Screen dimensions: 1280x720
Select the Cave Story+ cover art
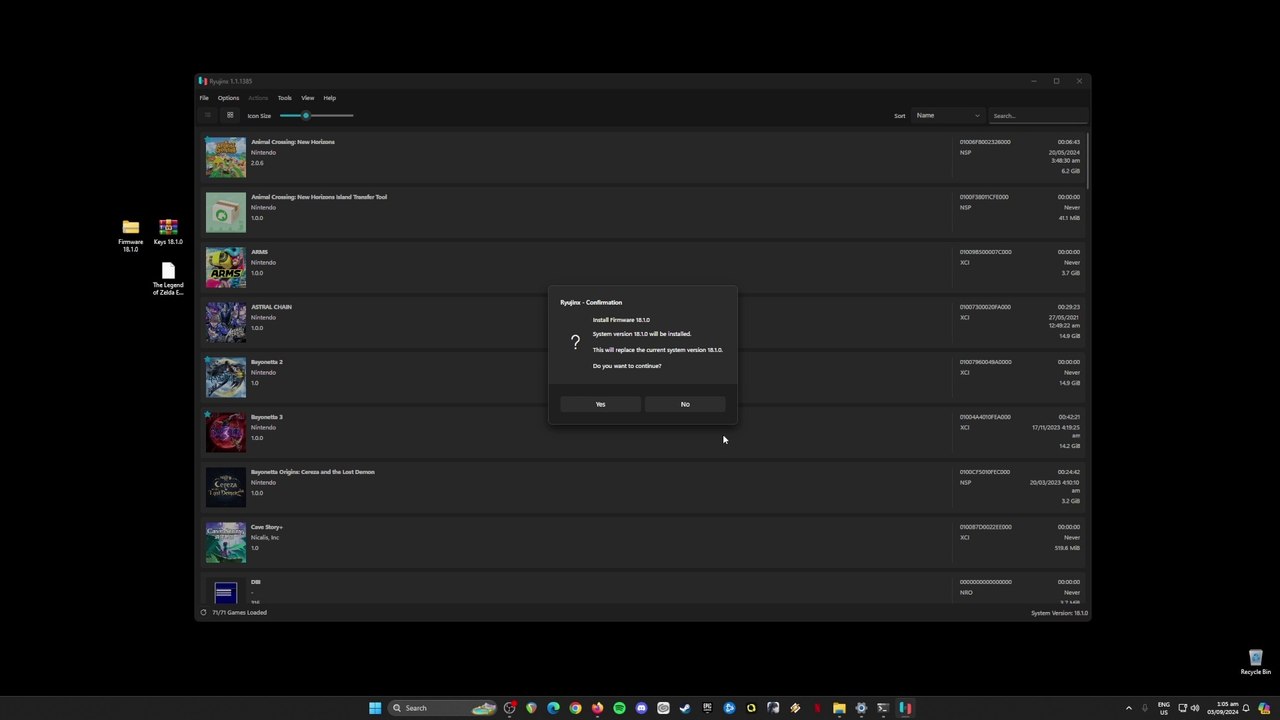226,543
